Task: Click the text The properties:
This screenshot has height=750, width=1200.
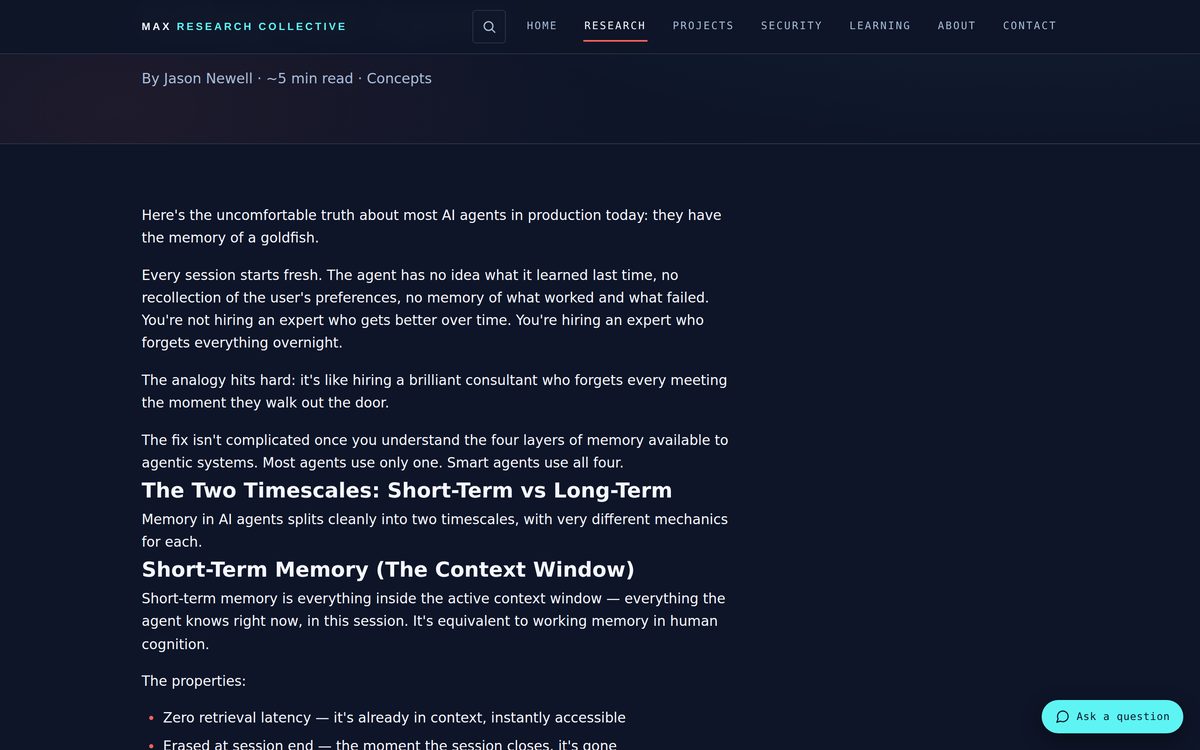Action: [194, 681]
